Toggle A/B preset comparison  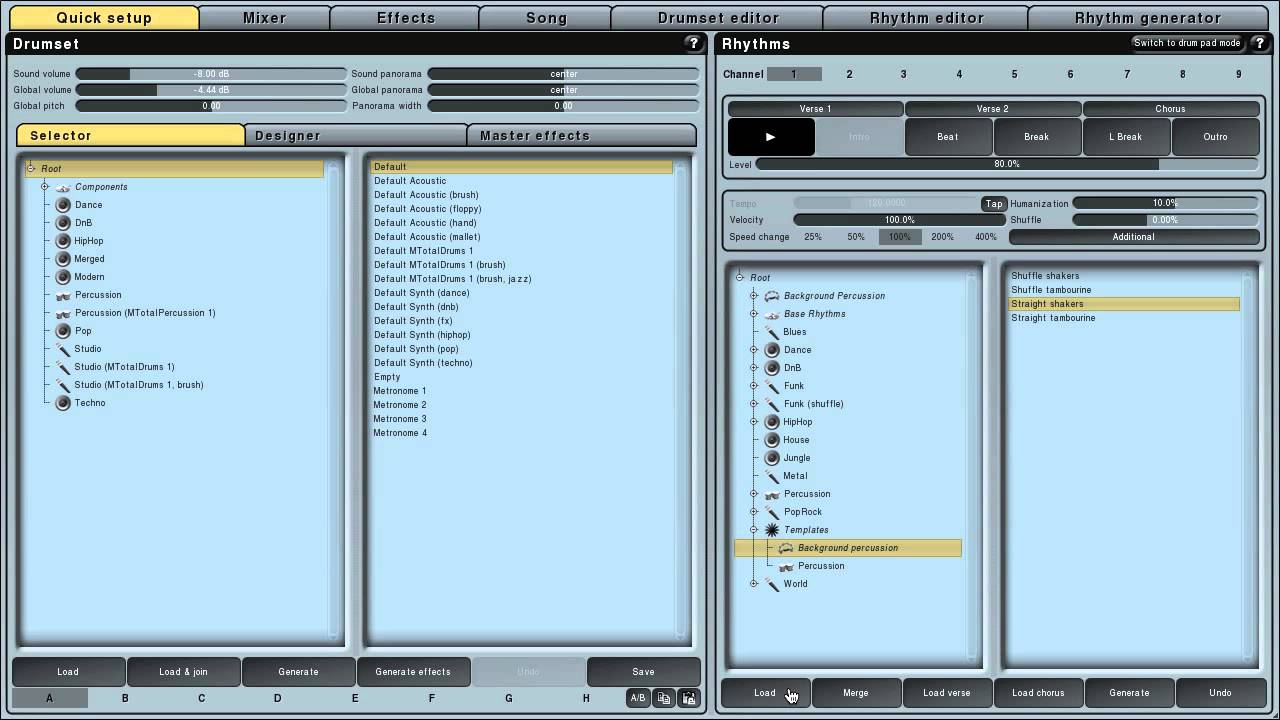pyautogui.click(x=637, y=698)
